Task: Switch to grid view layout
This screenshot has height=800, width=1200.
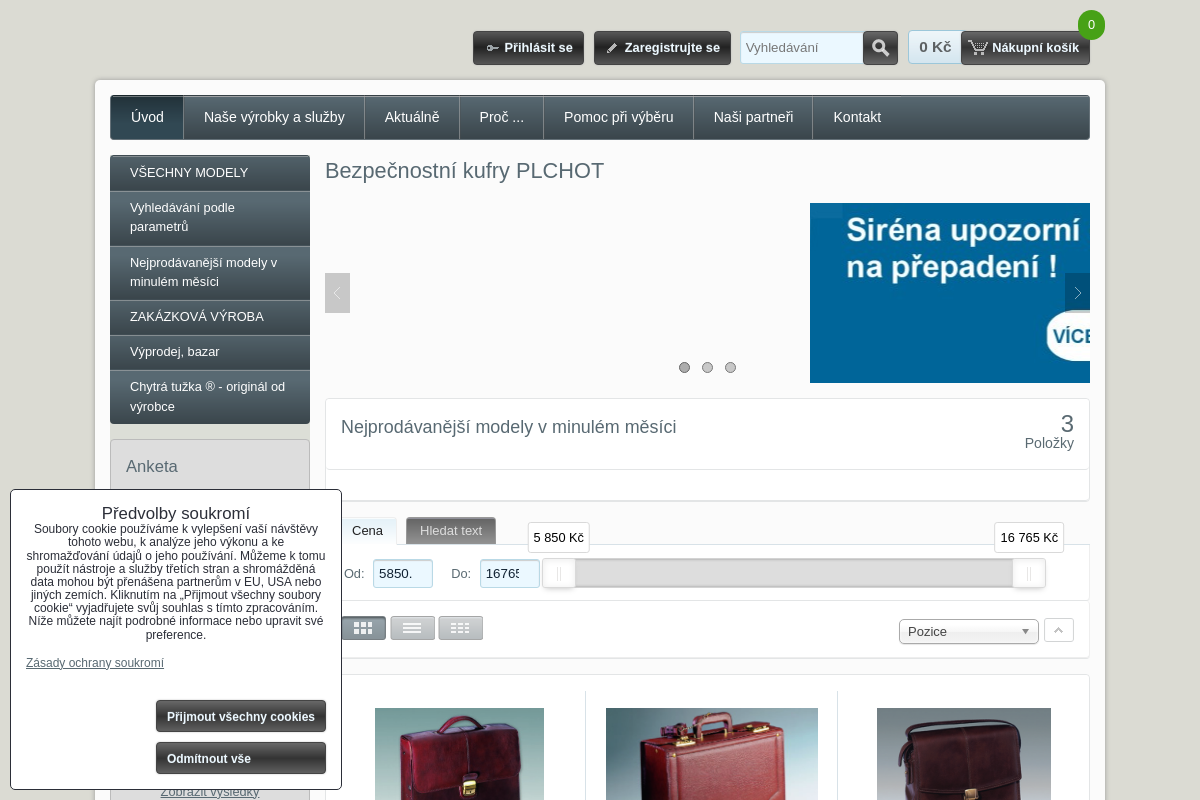Action: pos(363,628)
